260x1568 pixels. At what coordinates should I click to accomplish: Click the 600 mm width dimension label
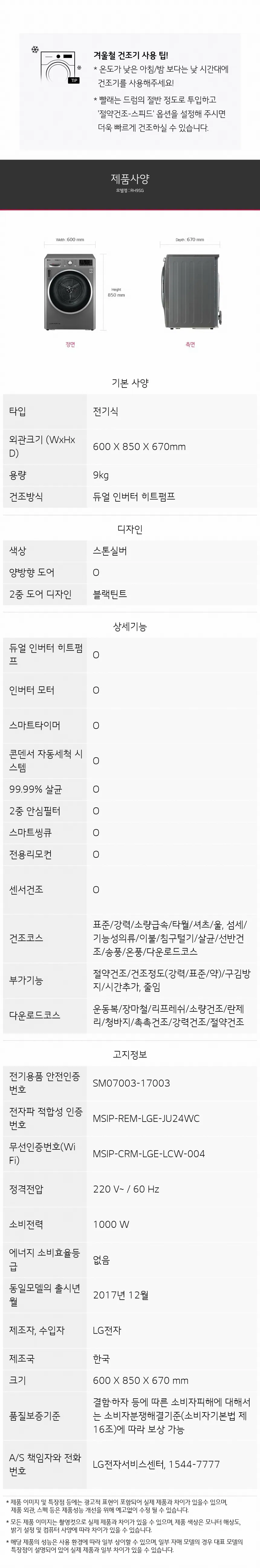(x=70, y=240)
